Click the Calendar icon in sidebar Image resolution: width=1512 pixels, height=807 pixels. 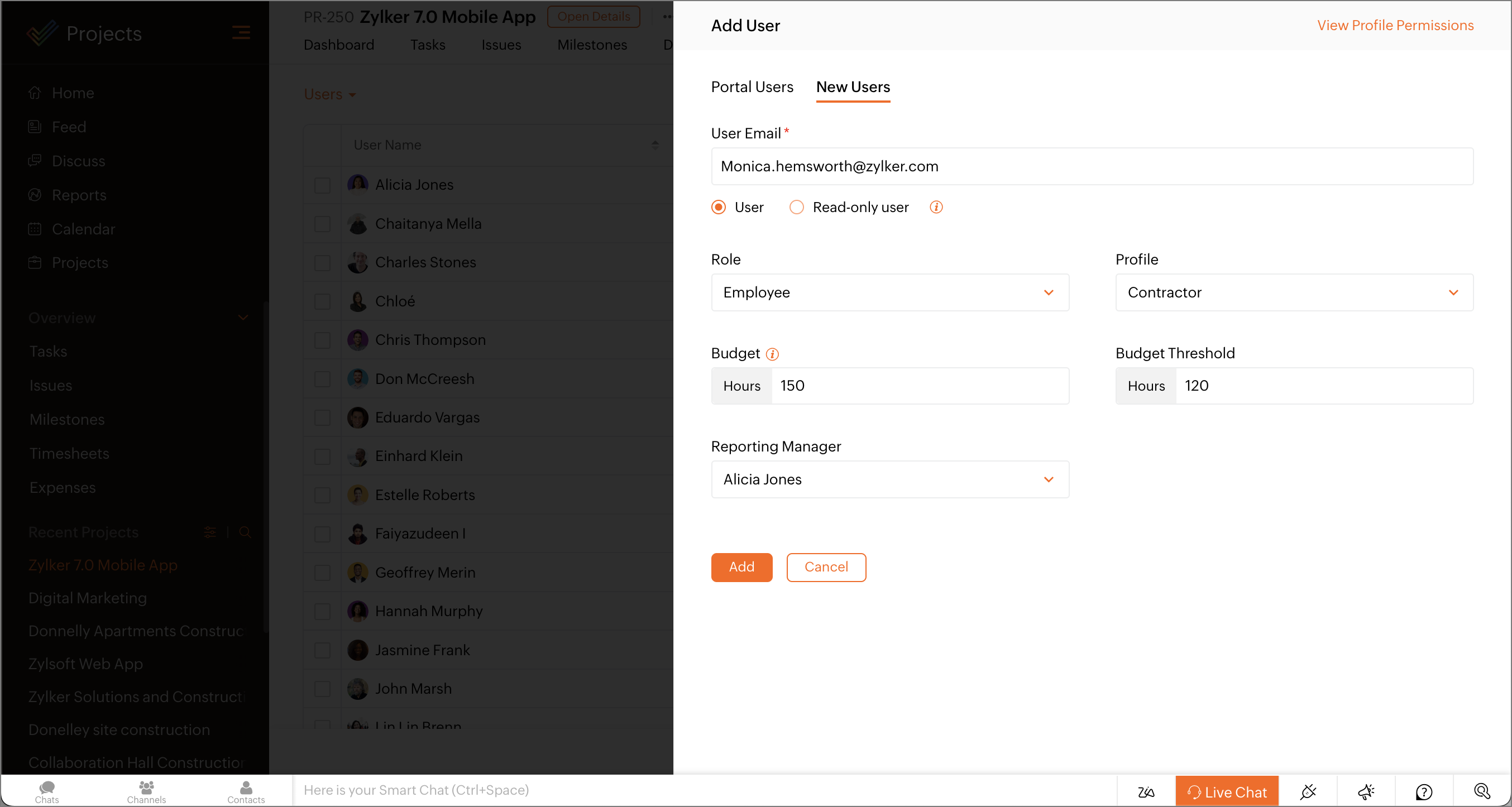coord(35,229)
